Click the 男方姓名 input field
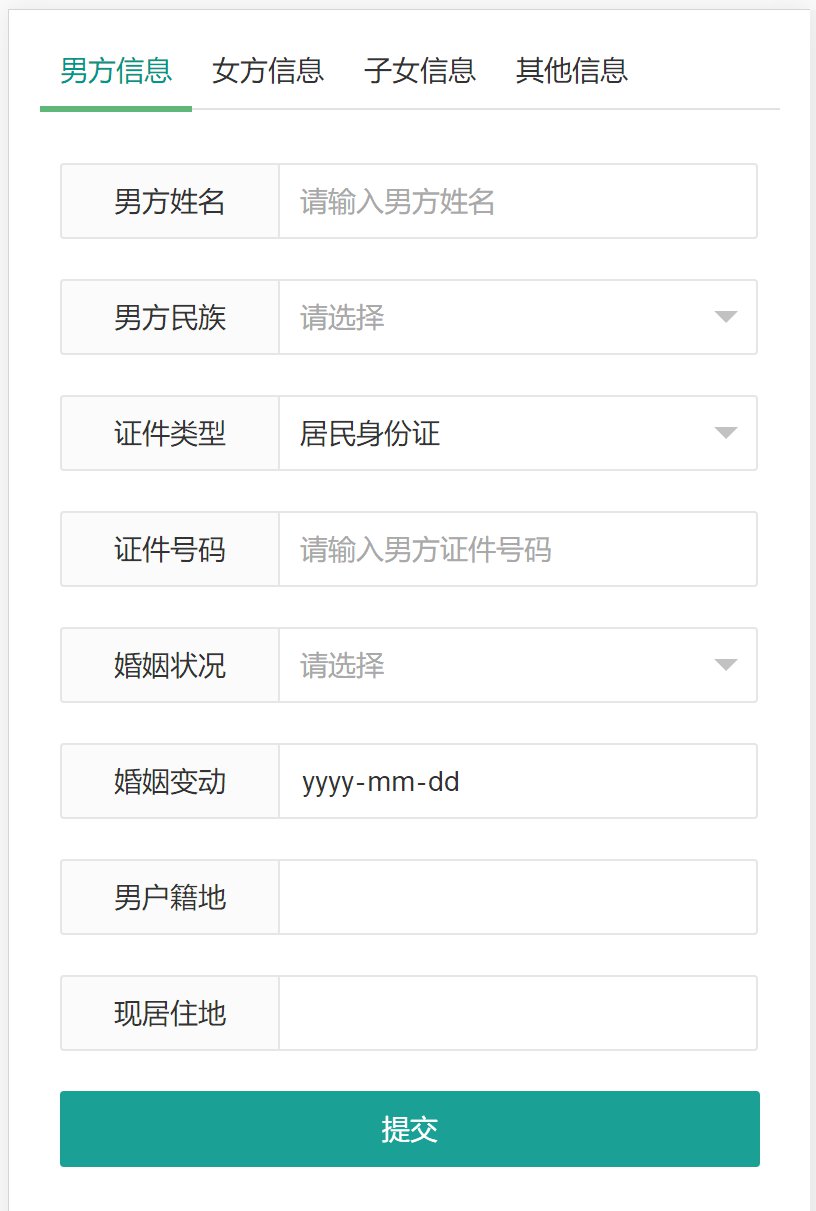The height and width of the screenshot is (1211, 816). 518,201
